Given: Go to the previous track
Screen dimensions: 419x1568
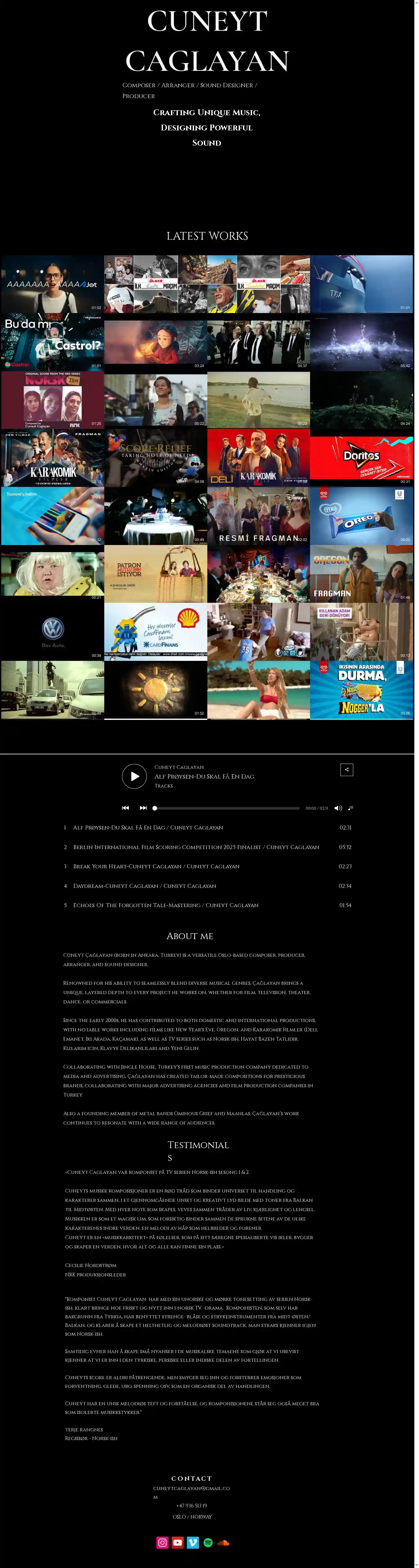Looking at the screenshot, I should [x=125, y=808].
